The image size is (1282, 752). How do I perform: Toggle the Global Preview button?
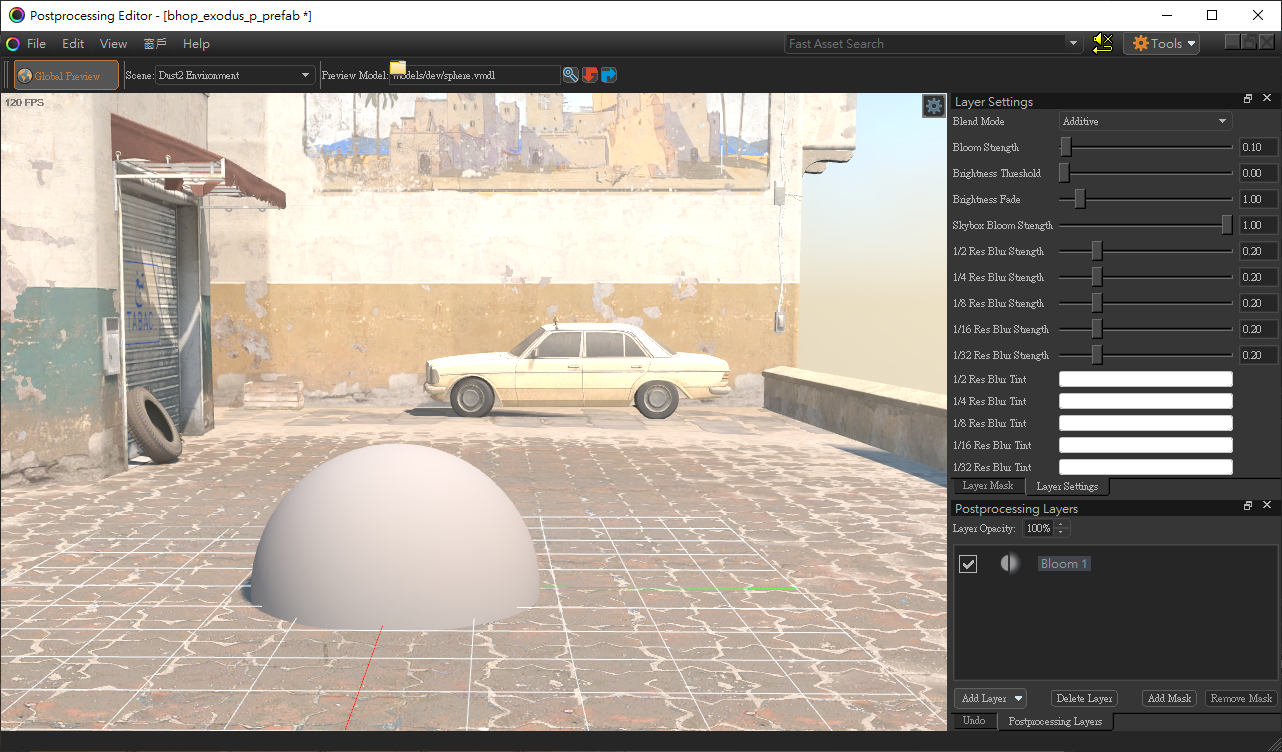pyautogui.click(x=66, y=75)
